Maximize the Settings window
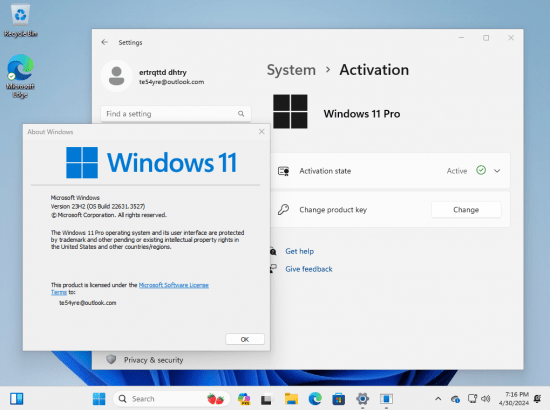The height and width of the screenshot is (410, 550). tap(486, 38)
